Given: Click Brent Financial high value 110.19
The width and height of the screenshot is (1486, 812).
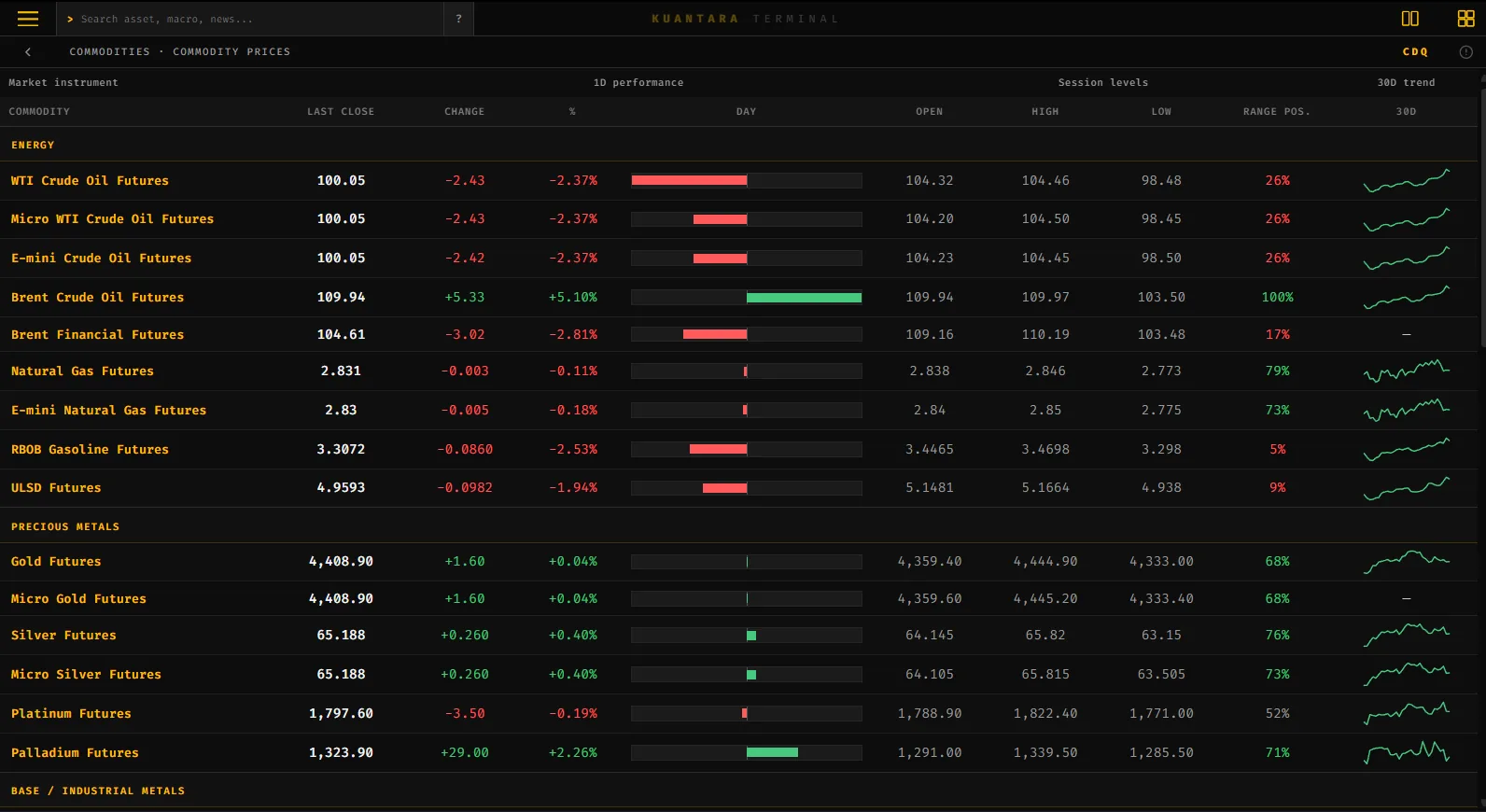Looking at the screenshot, I should click(x=1045, y=335).
